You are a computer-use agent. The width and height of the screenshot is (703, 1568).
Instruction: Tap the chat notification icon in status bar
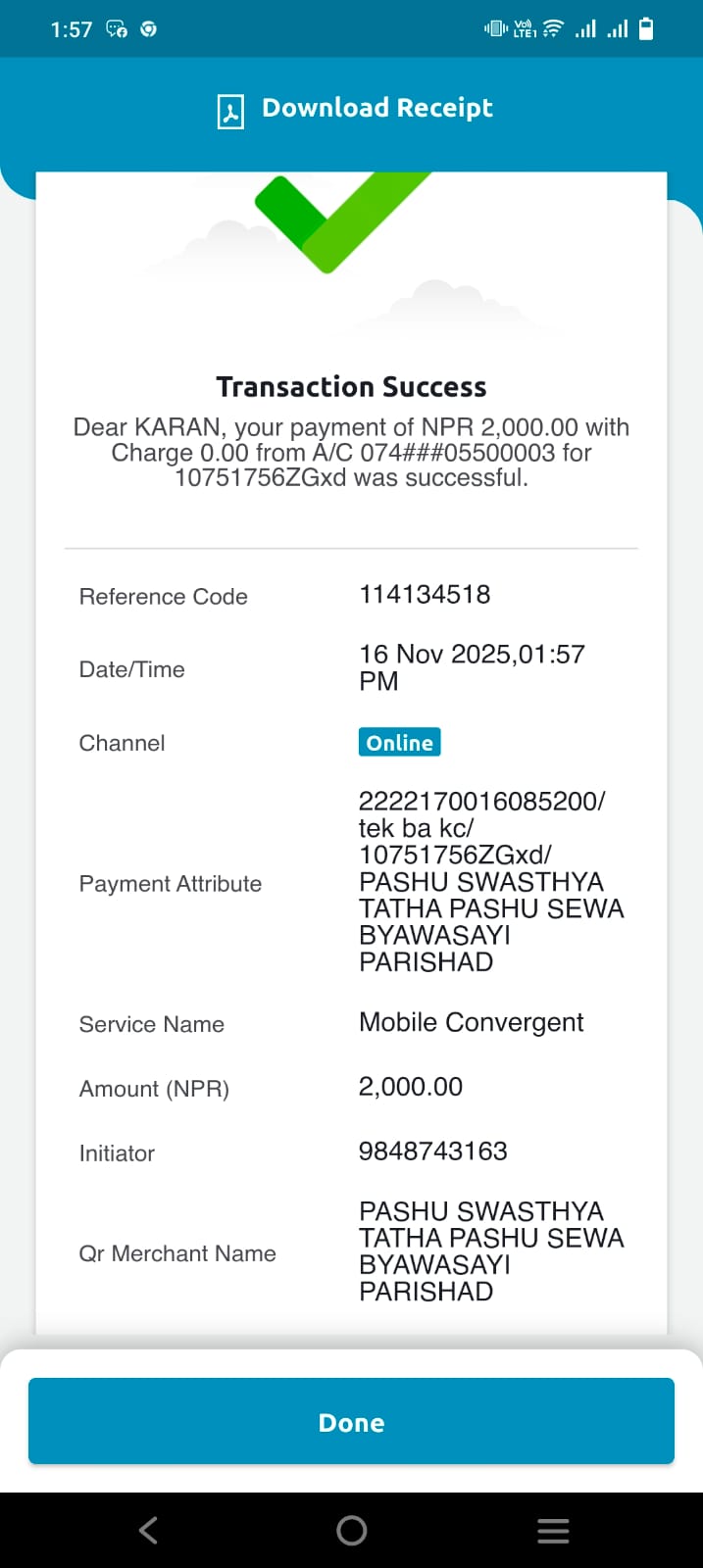117,29
